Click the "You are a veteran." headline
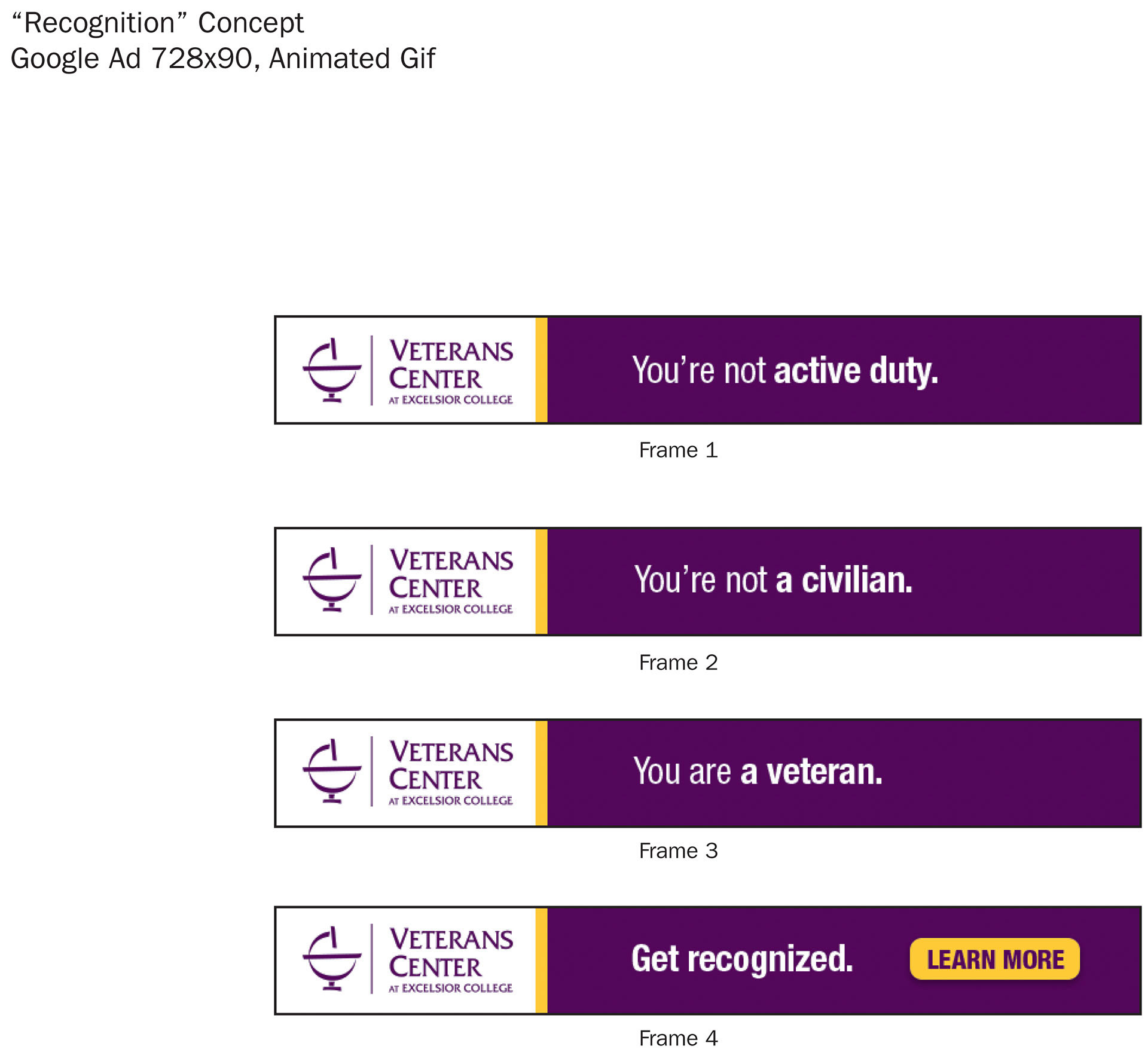Viewport: 1148px width, 1055px height. [x=758, y=771]
